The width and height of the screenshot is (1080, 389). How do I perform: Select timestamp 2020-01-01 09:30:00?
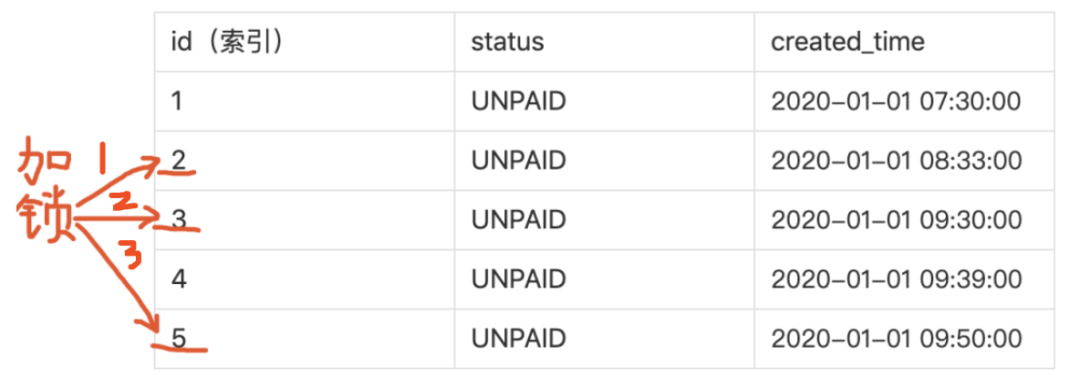click(895, 220)
